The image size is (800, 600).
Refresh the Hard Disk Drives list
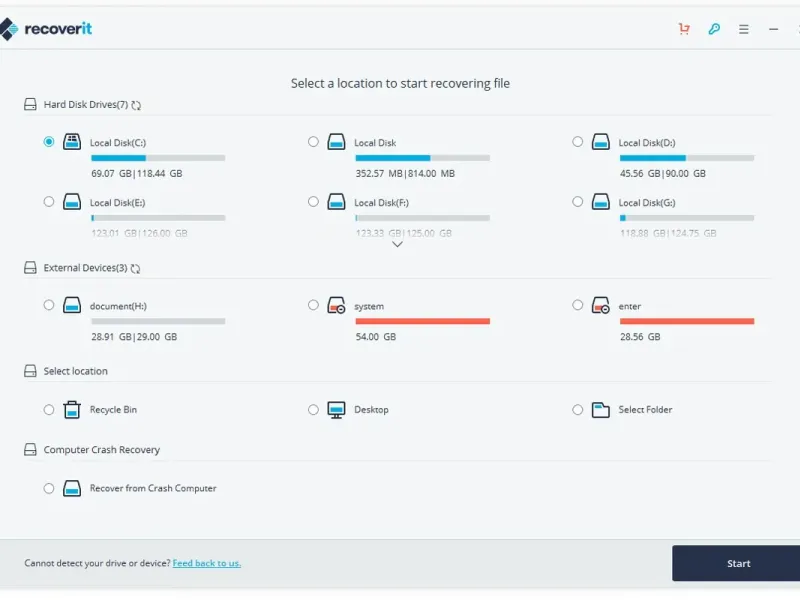136,105
